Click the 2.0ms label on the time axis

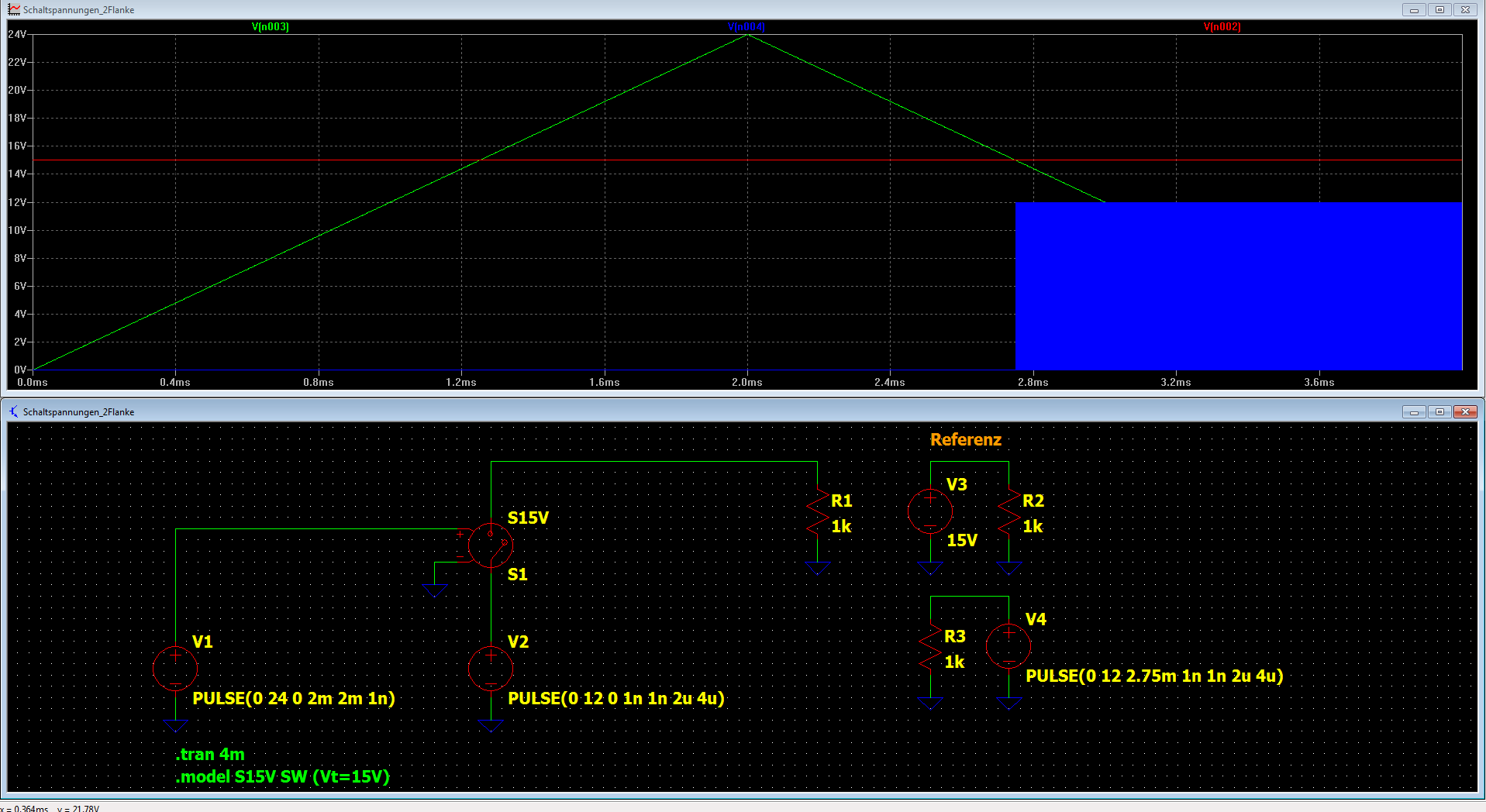pos(747,382)
